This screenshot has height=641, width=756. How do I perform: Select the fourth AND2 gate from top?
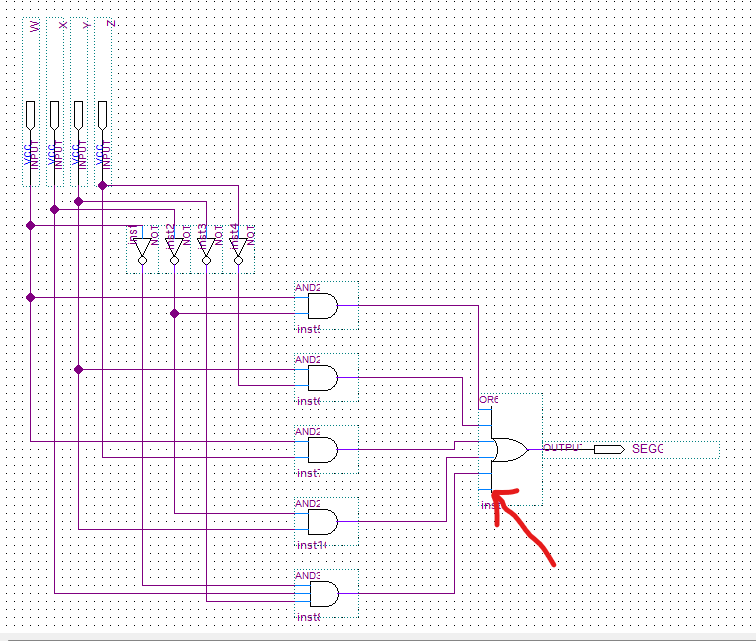pyautogui.click(x=323, y=522)
